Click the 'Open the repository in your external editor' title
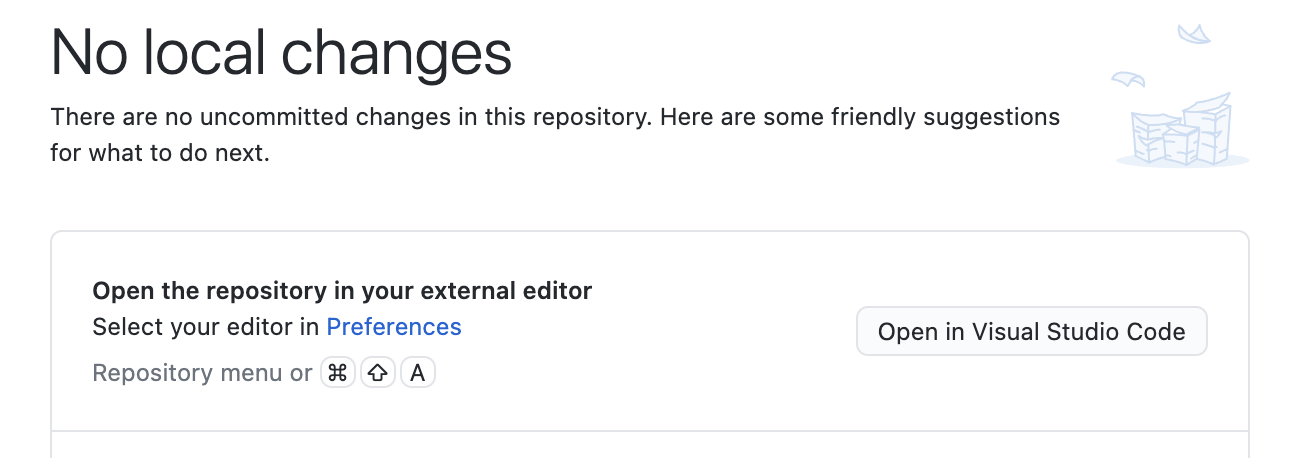The height and width of the screenshot is (458, 1302). pyautogui.click(x=342, y=291)
